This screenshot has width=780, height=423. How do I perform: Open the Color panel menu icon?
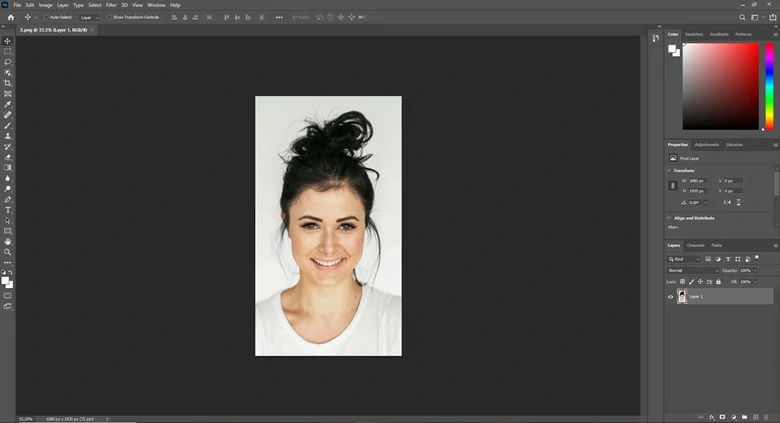775,34
